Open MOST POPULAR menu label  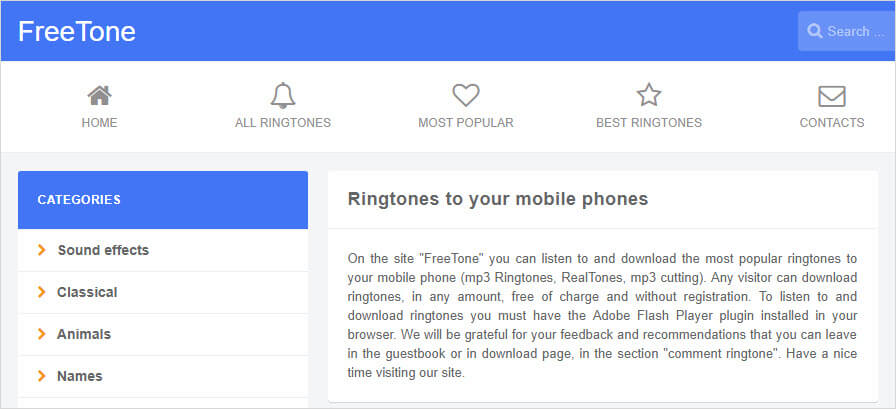coord(466,123)
